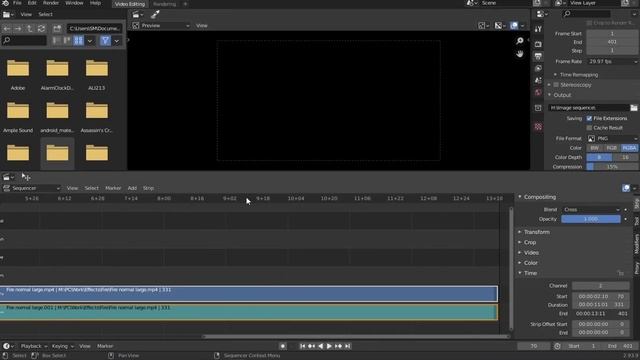Open the World properties tab
The width and height of the screenshot is (640, 360).
(538, 93)
